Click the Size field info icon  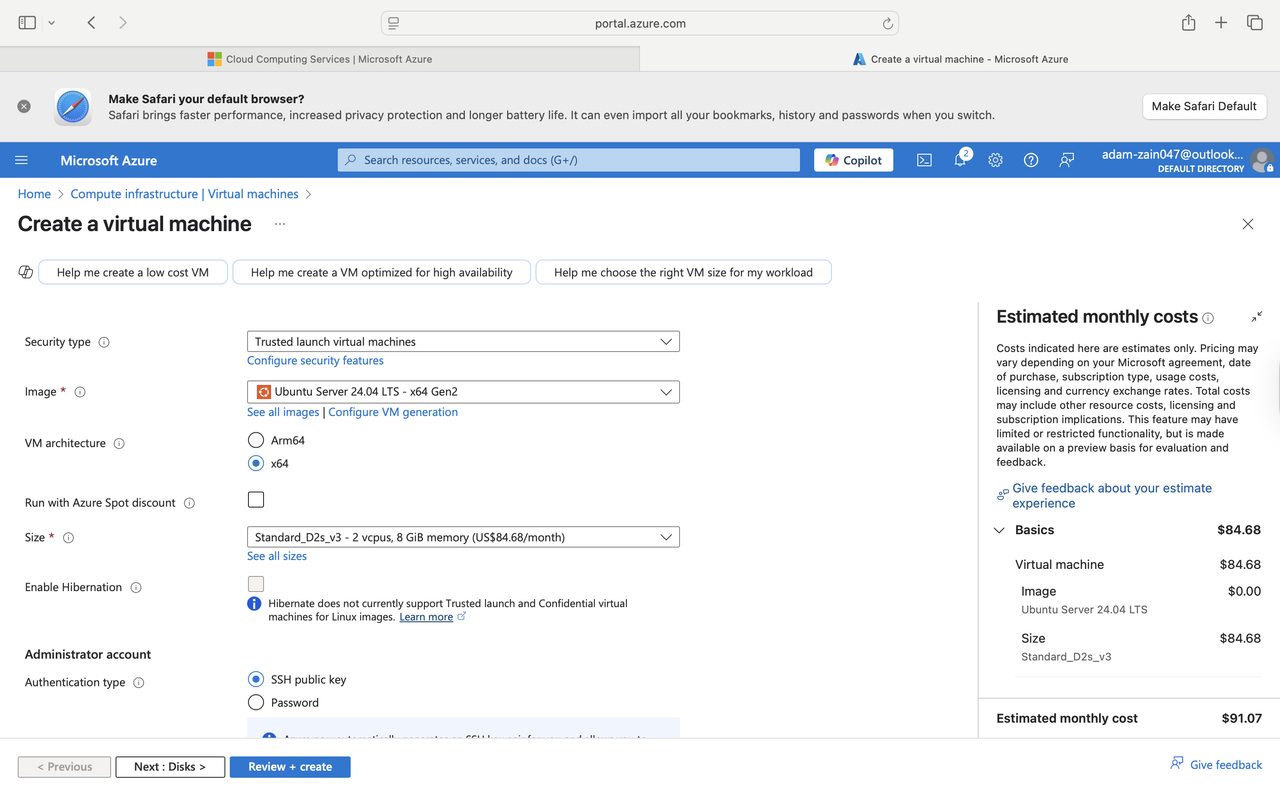coord(69,538)
